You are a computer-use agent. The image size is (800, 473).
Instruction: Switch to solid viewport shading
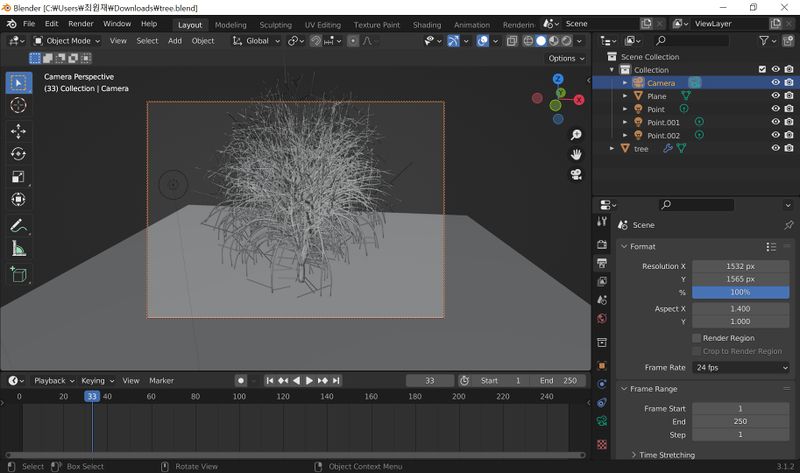541,41
